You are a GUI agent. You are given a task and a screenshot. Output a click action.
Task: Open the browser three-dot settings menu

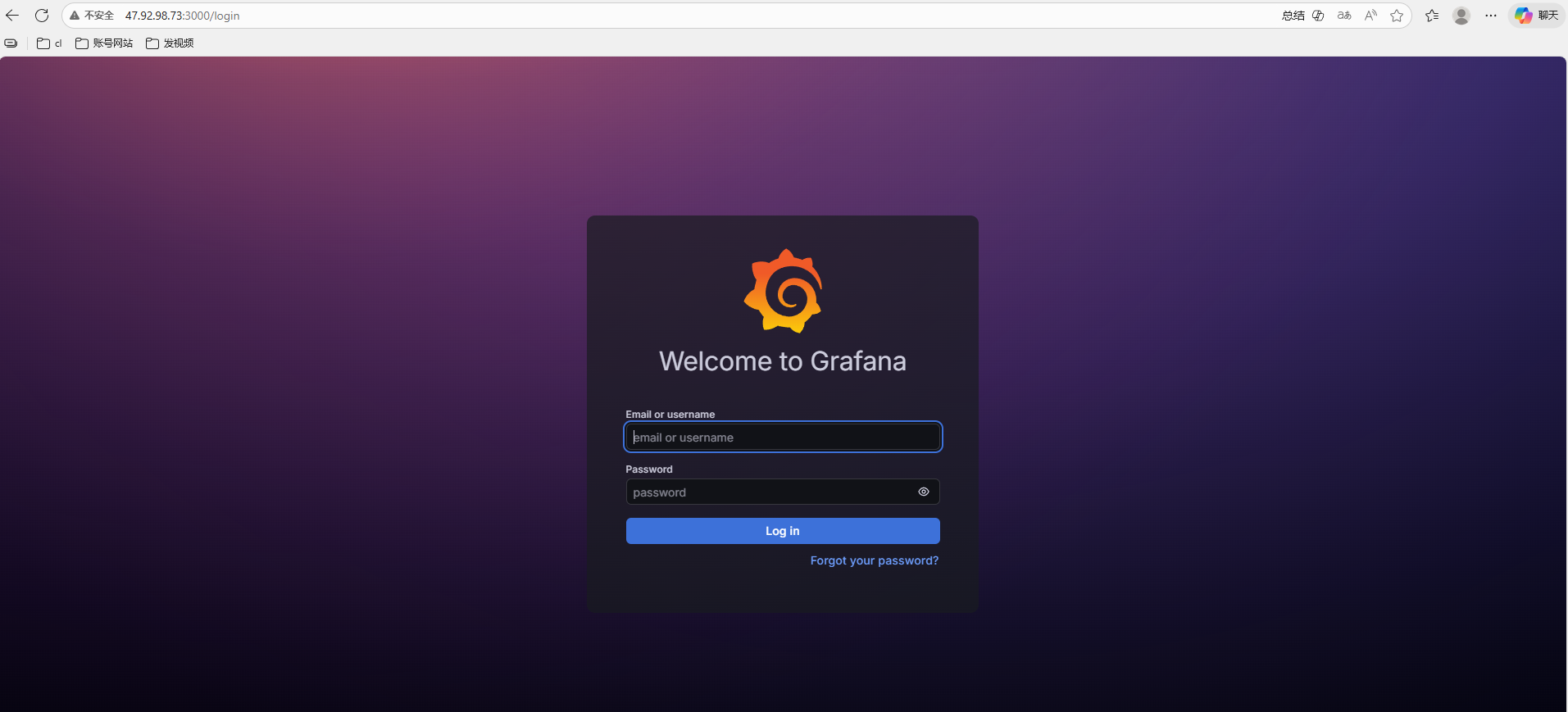click(x=1491, y=16)
